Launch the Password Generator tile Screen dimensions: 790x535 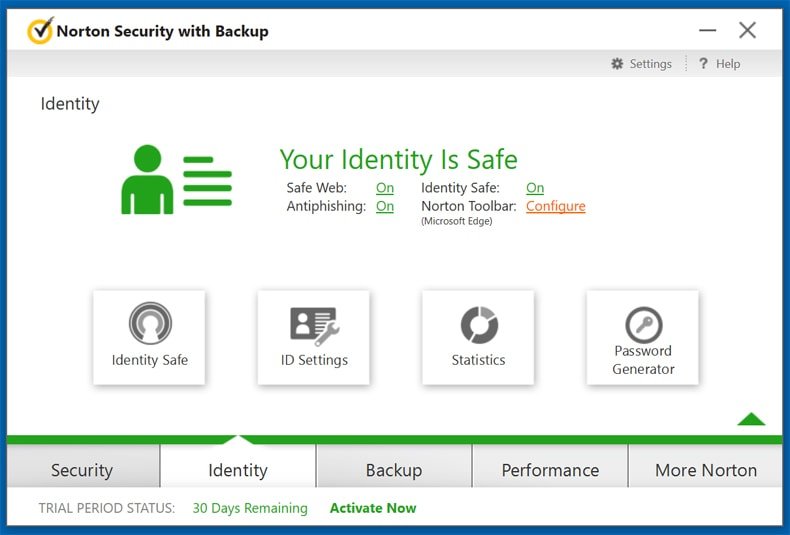click(x=642, y=337)
